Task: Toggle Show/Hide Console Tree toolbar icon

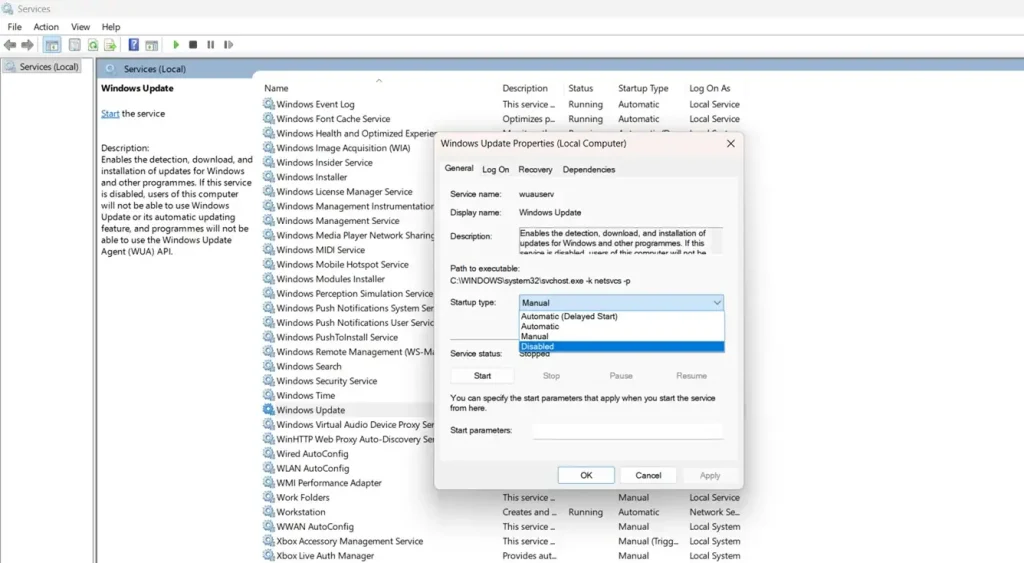Action: [52, 45]
